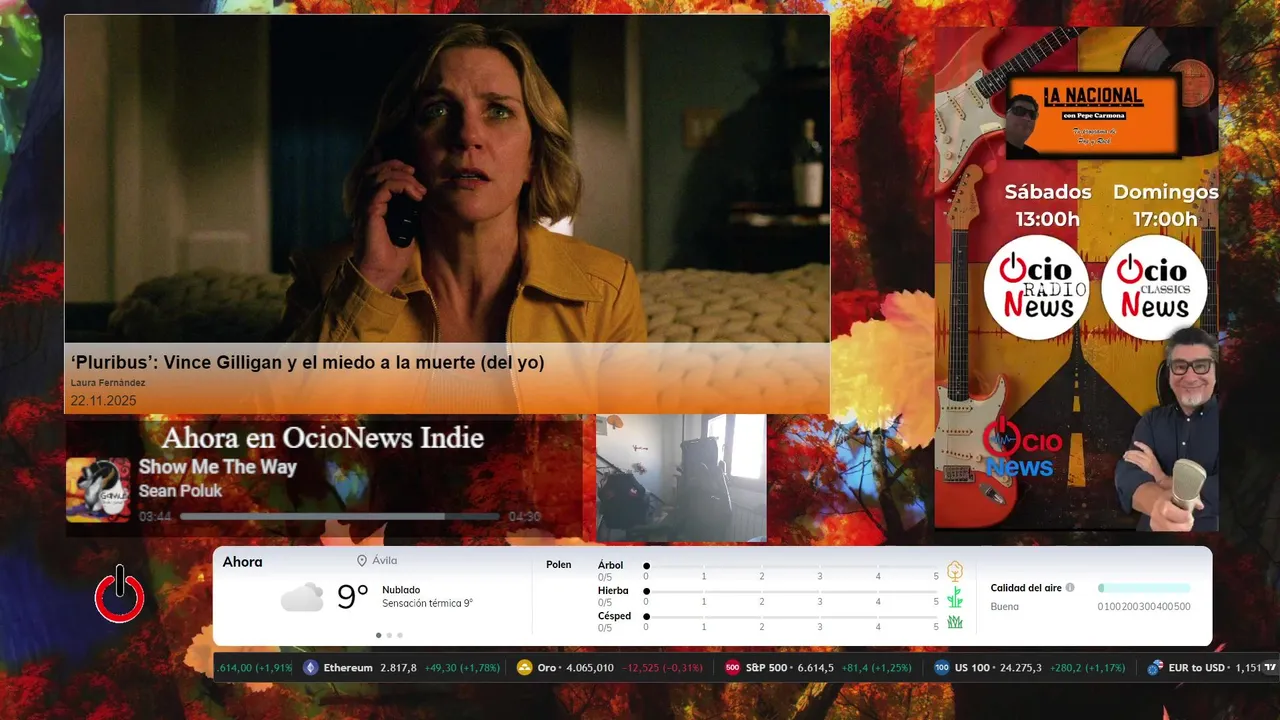The image size is (1280, 720).
Task: Open the 'Pluribus' Vince Gilligan article headline
Action: (308, 363)
